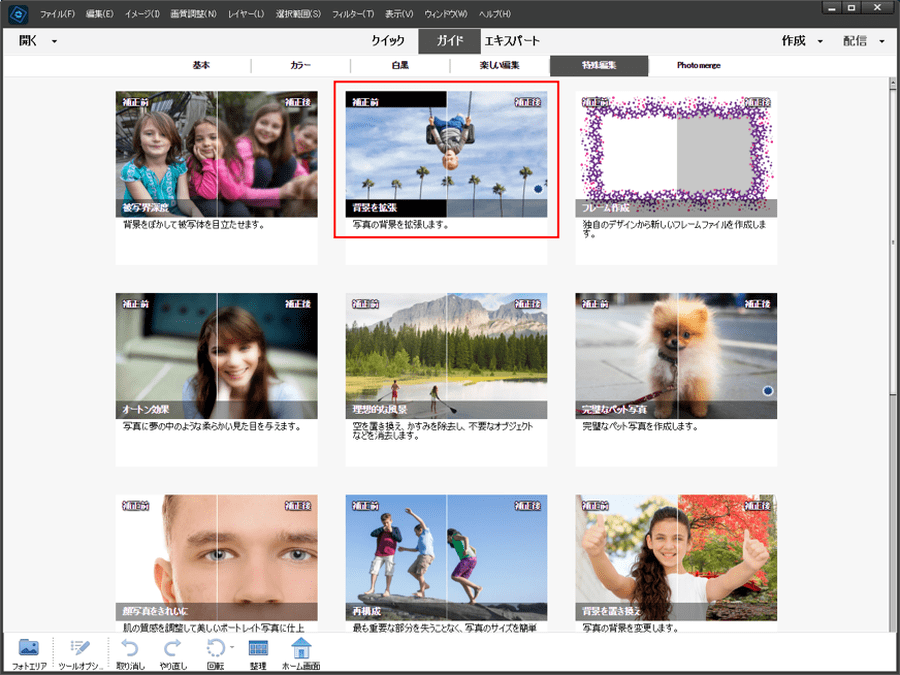Viewport: 900px width, 675px height.
Task: Click the 取り消し undo icon
Action: [x=130, y=648]
